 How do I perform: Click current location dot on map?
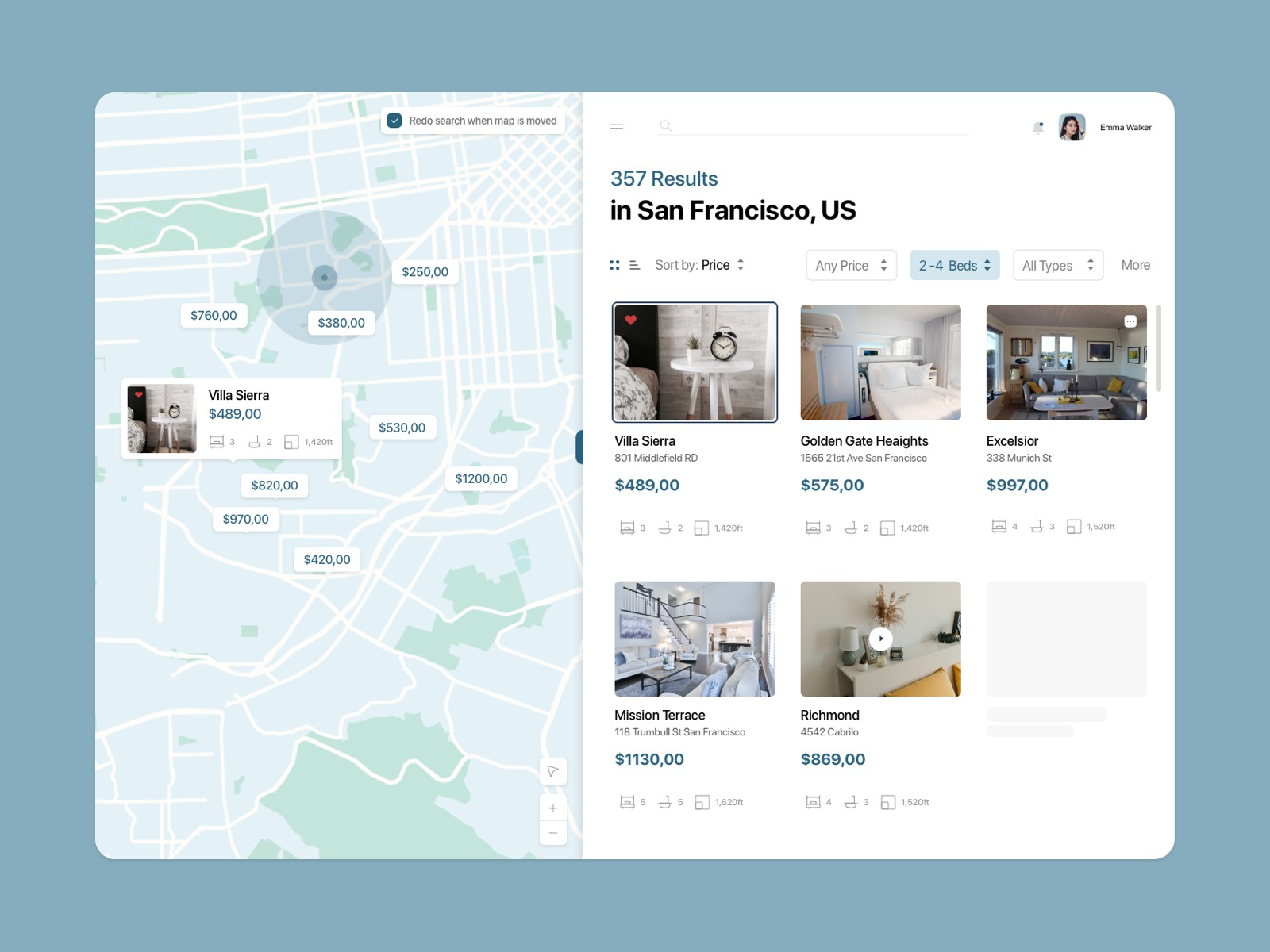(x=325, y=278)
